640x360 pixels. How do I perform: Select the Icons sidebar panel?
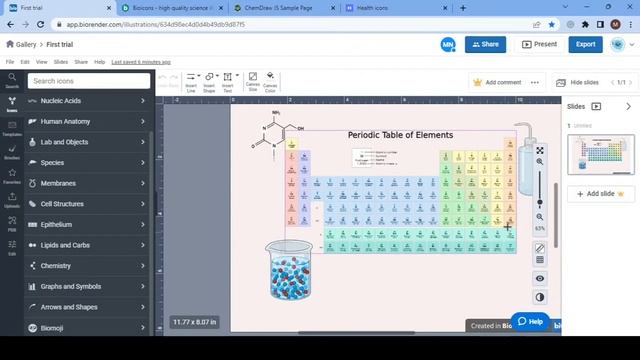pyautogui.click(x=12, y=104)
